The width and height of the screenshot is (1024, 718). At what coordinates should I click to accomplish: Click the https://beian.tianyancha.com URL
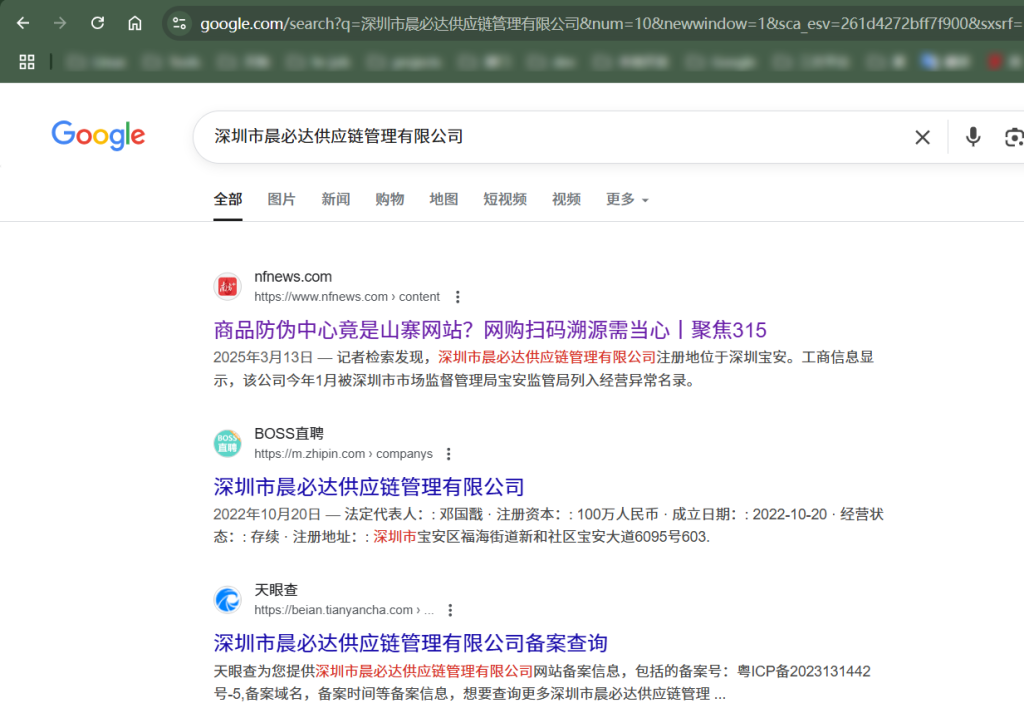(x=344, y=610)
